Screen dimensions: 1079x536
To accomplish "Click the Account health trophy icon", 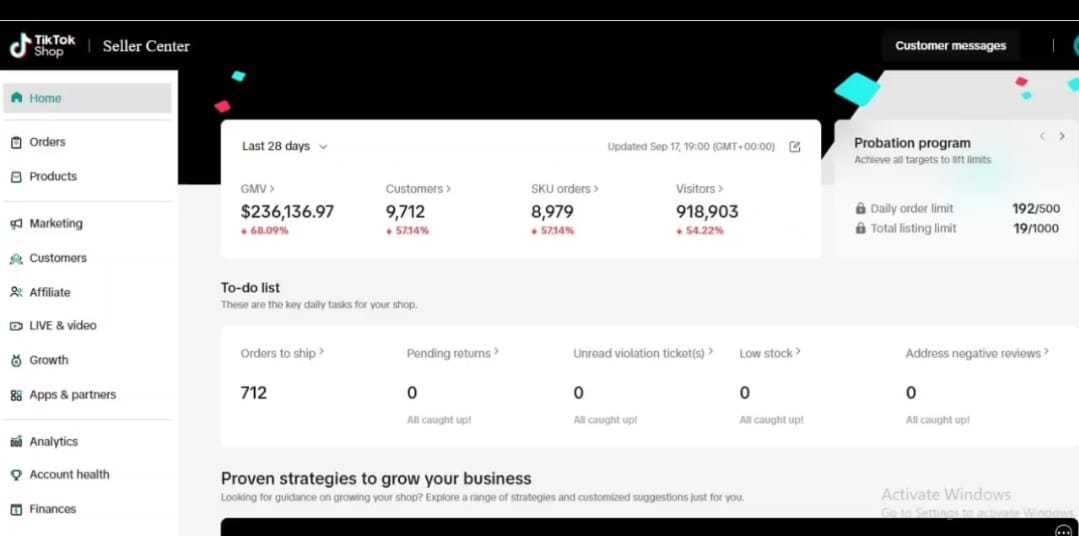I will [x=16, y=475].
